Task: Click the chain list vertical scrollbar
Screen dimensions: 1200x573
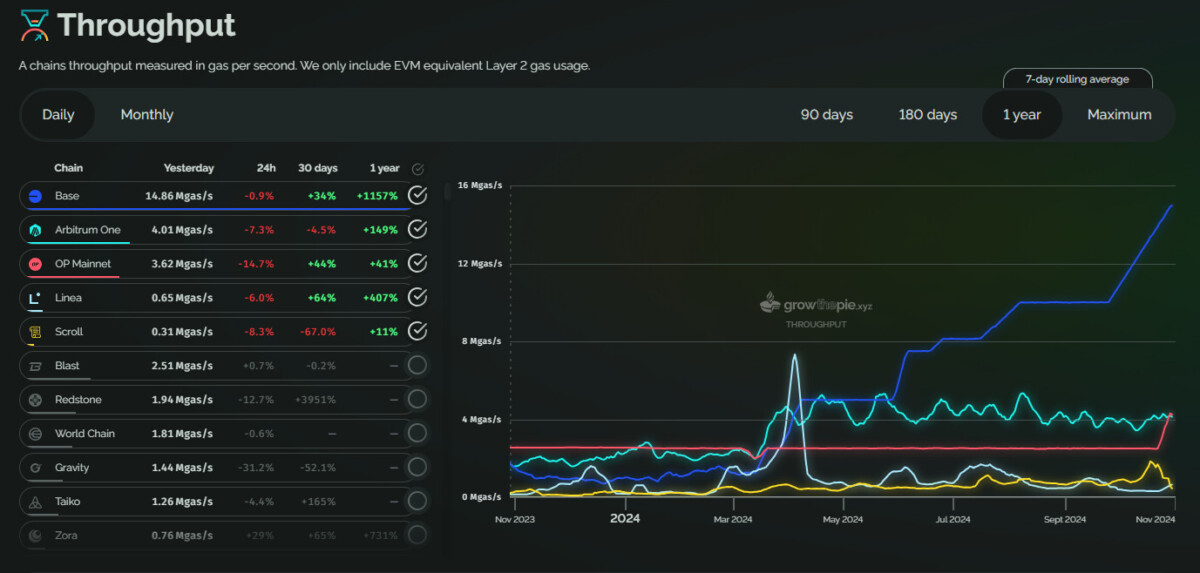Action: 447,191
